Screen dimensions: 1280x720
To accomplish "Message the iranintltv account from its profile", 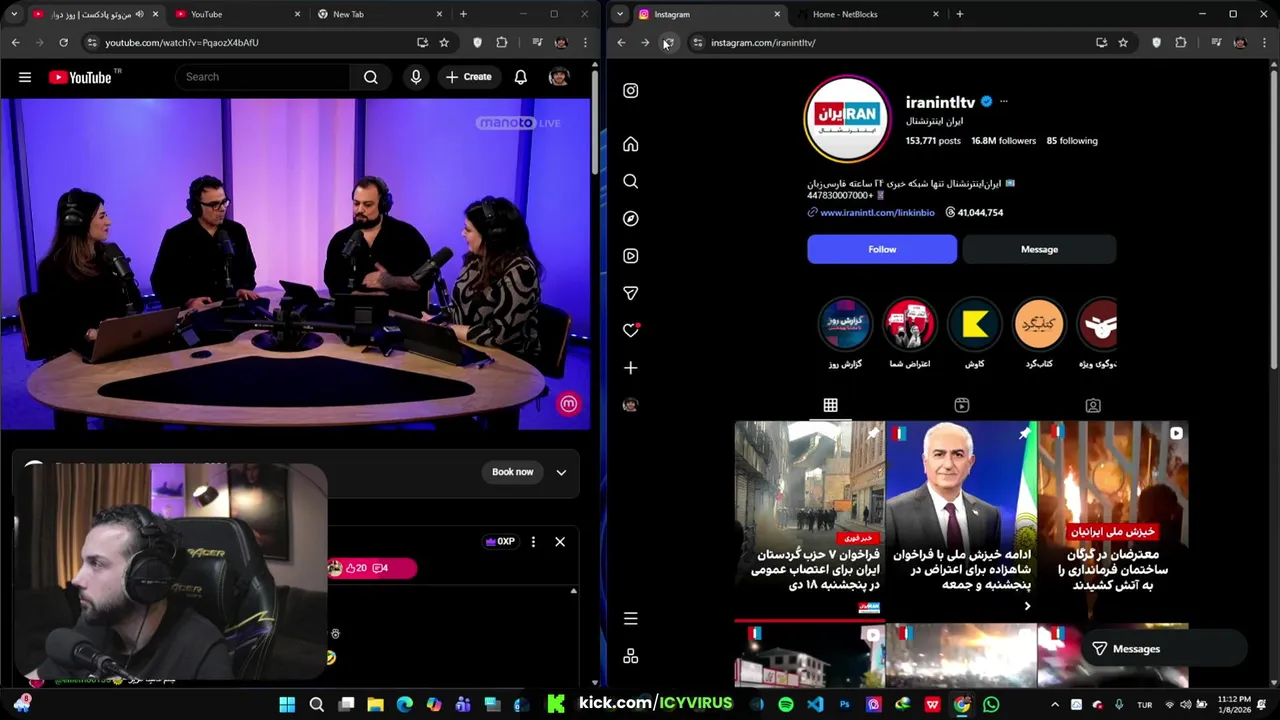I will (x=1039, y=249).
